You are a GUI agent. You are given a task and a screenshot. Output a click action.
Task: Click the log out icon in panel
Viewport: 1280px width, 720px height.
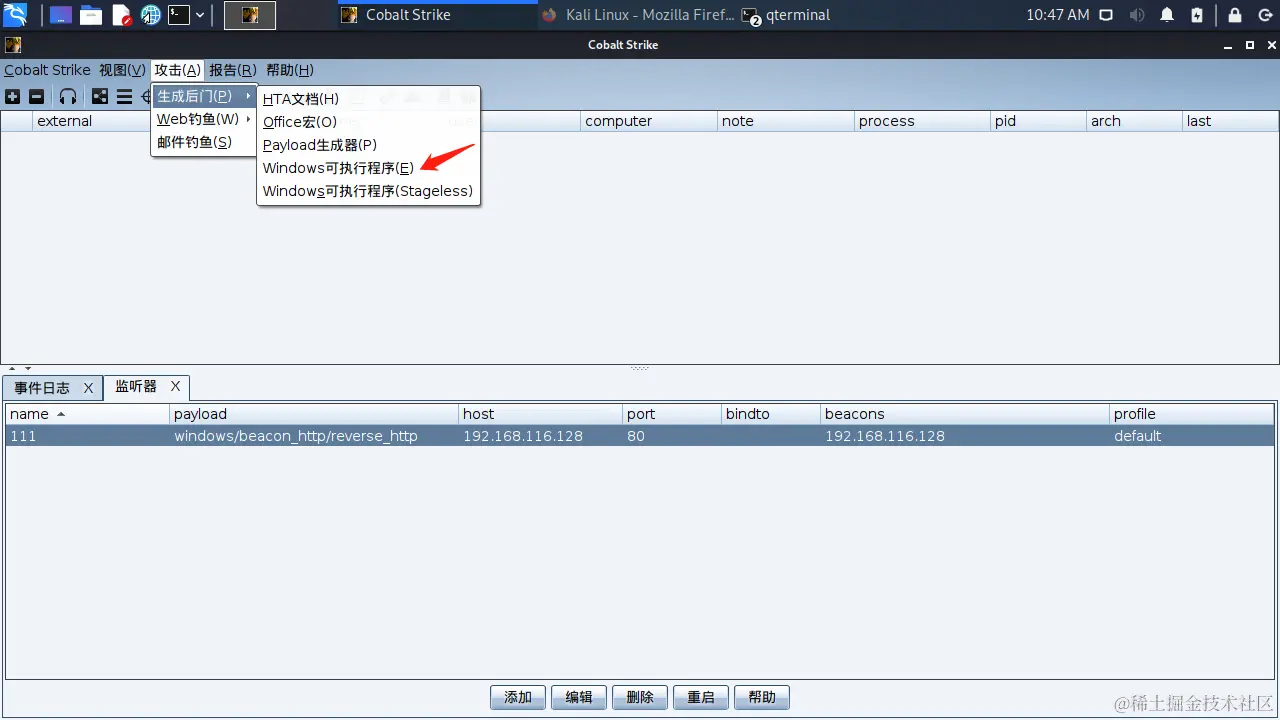click(x=1263, y=15)
